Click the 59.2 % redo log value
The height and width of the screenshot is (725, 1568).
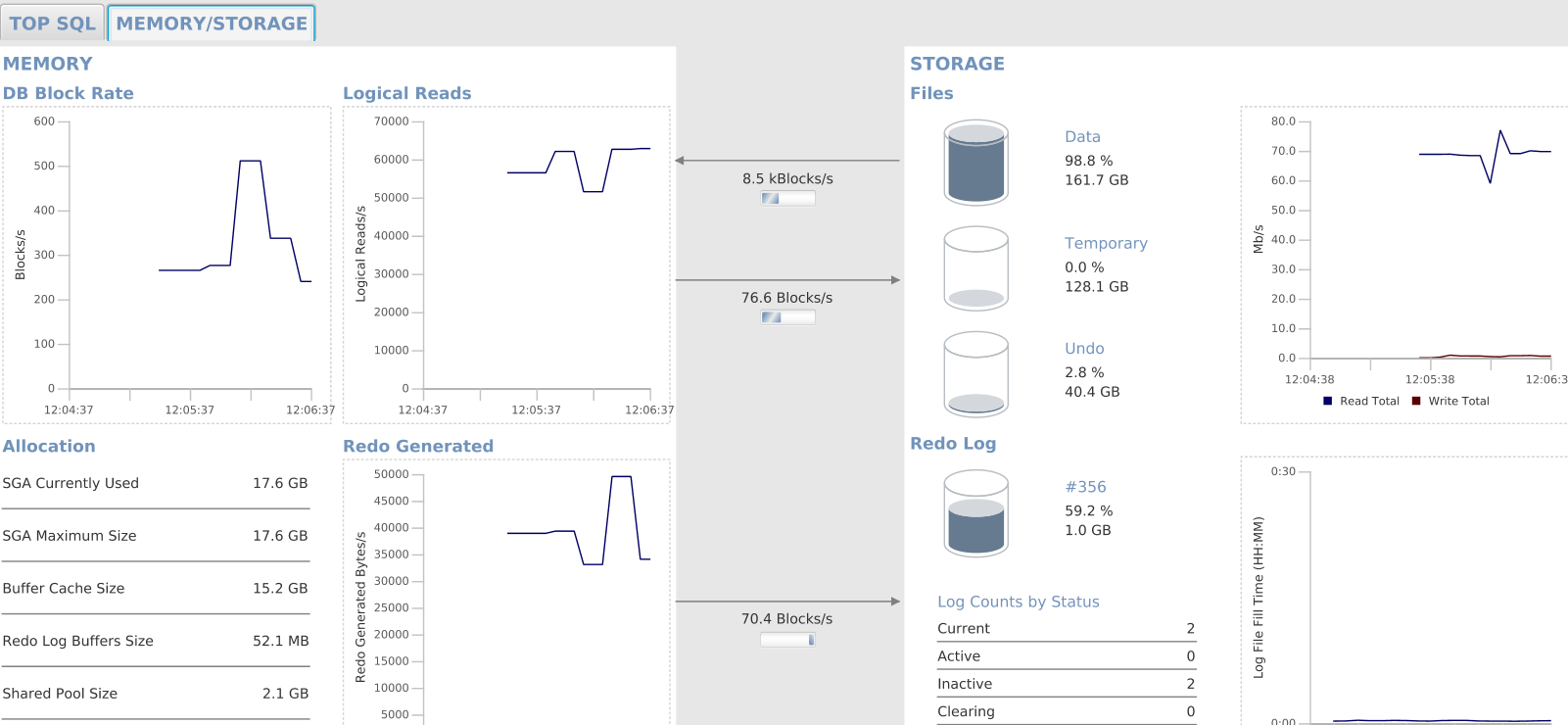pos(1089,511)
